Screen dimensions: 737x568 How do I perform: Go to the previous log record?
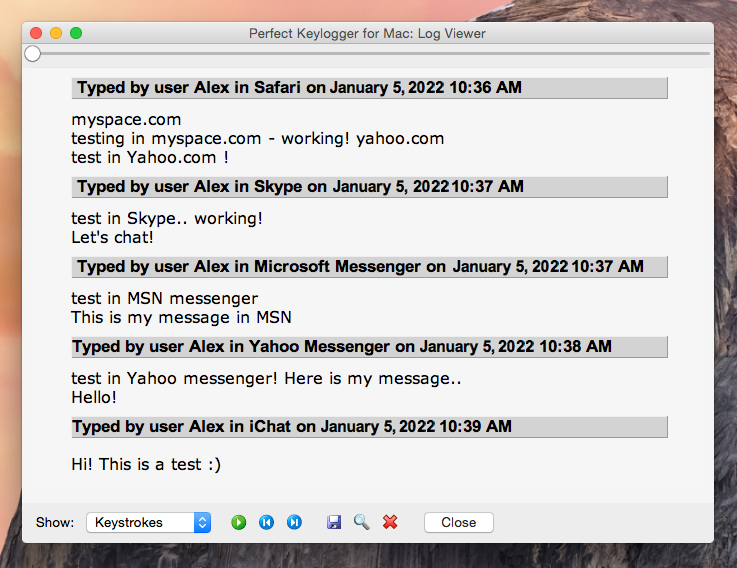[x=267, y=522]
